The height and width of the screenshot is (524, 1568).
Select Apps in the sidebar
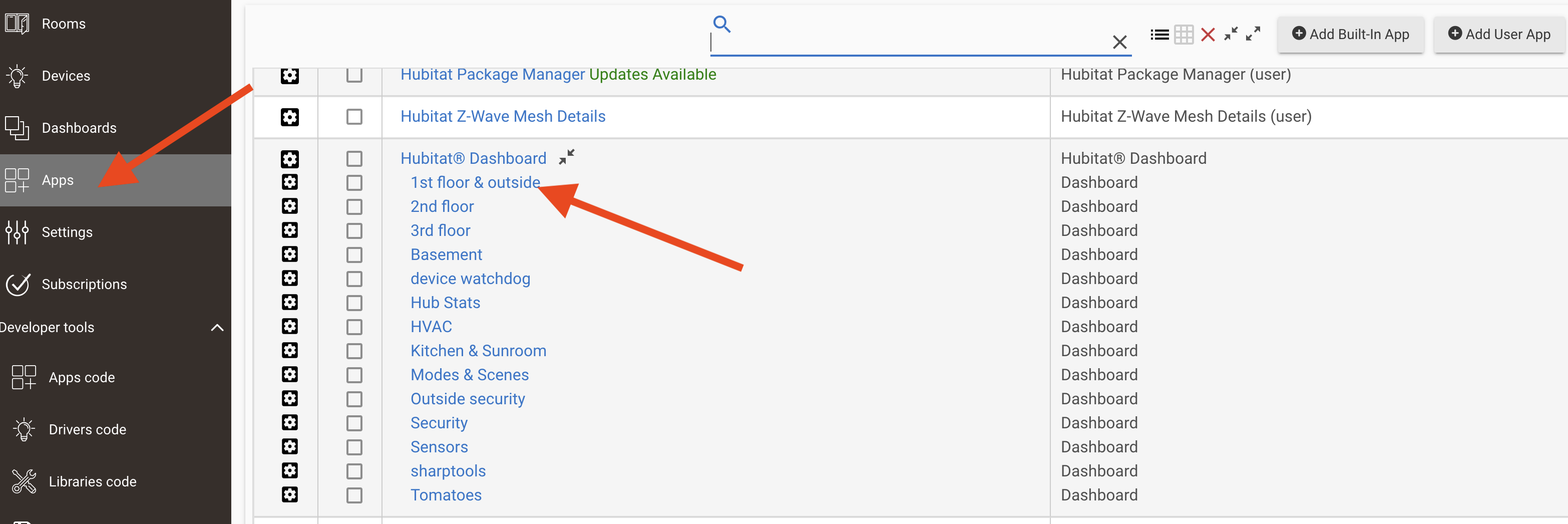(116, 180)
